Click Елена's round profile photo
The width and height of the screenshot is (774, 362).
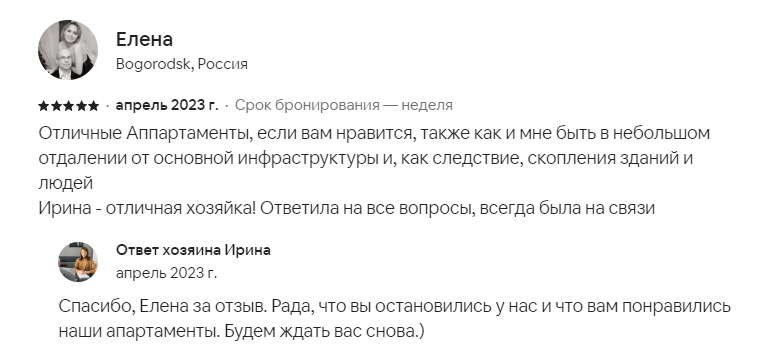pyautogui.click(x=68, y=50)
